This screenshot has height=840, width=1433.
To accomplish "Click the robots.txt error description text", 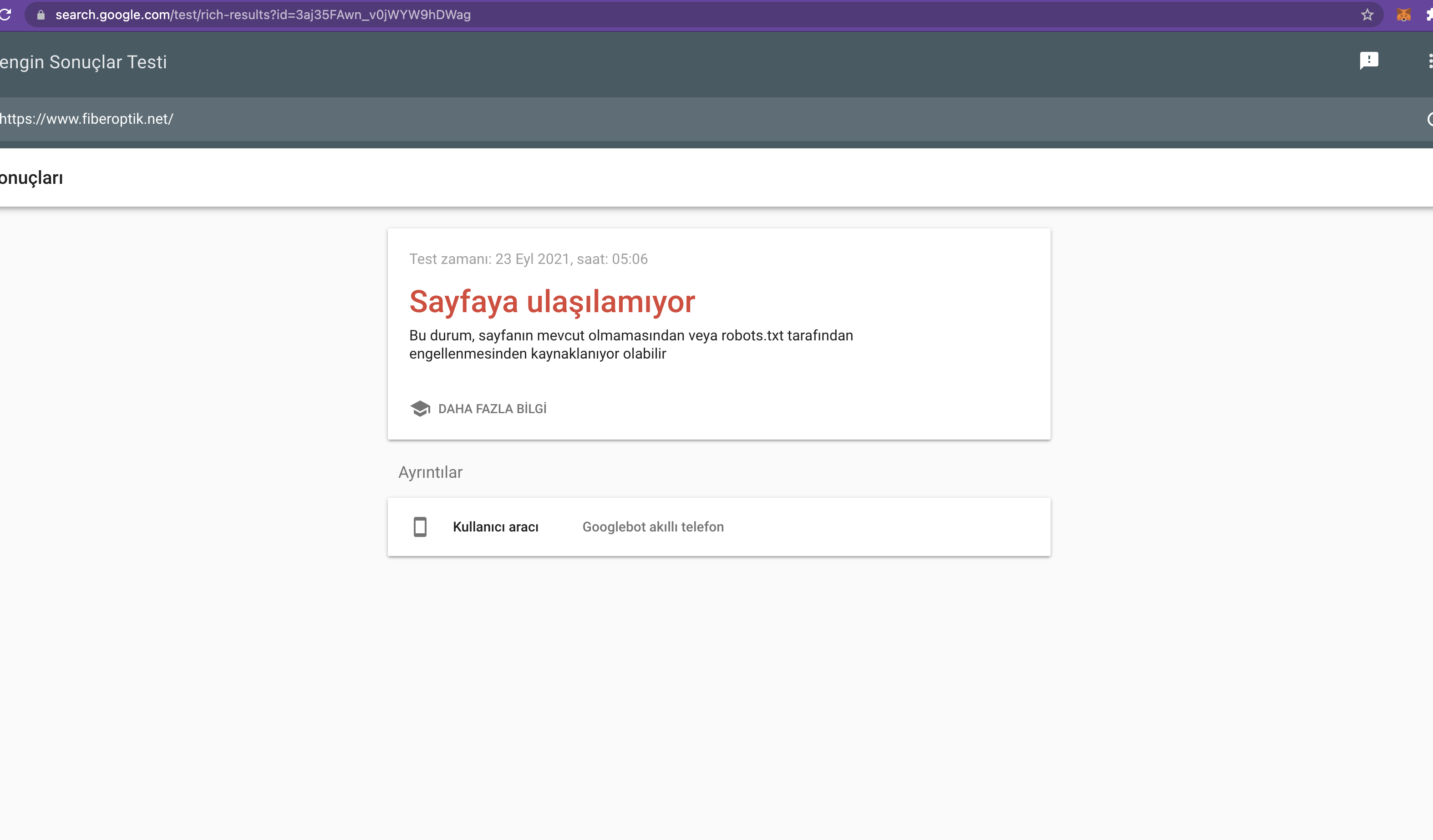I will 631,344.
